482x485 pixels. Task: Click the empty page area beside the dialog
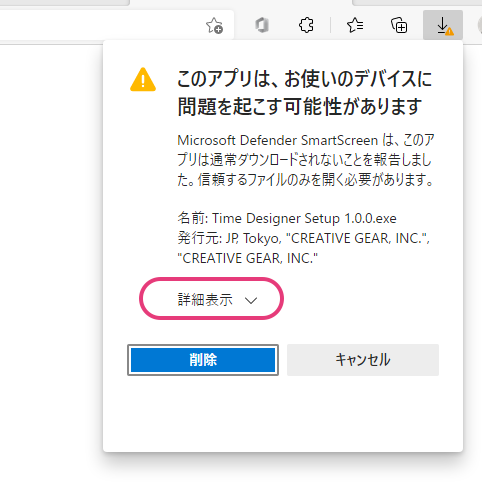coord(50,233)
